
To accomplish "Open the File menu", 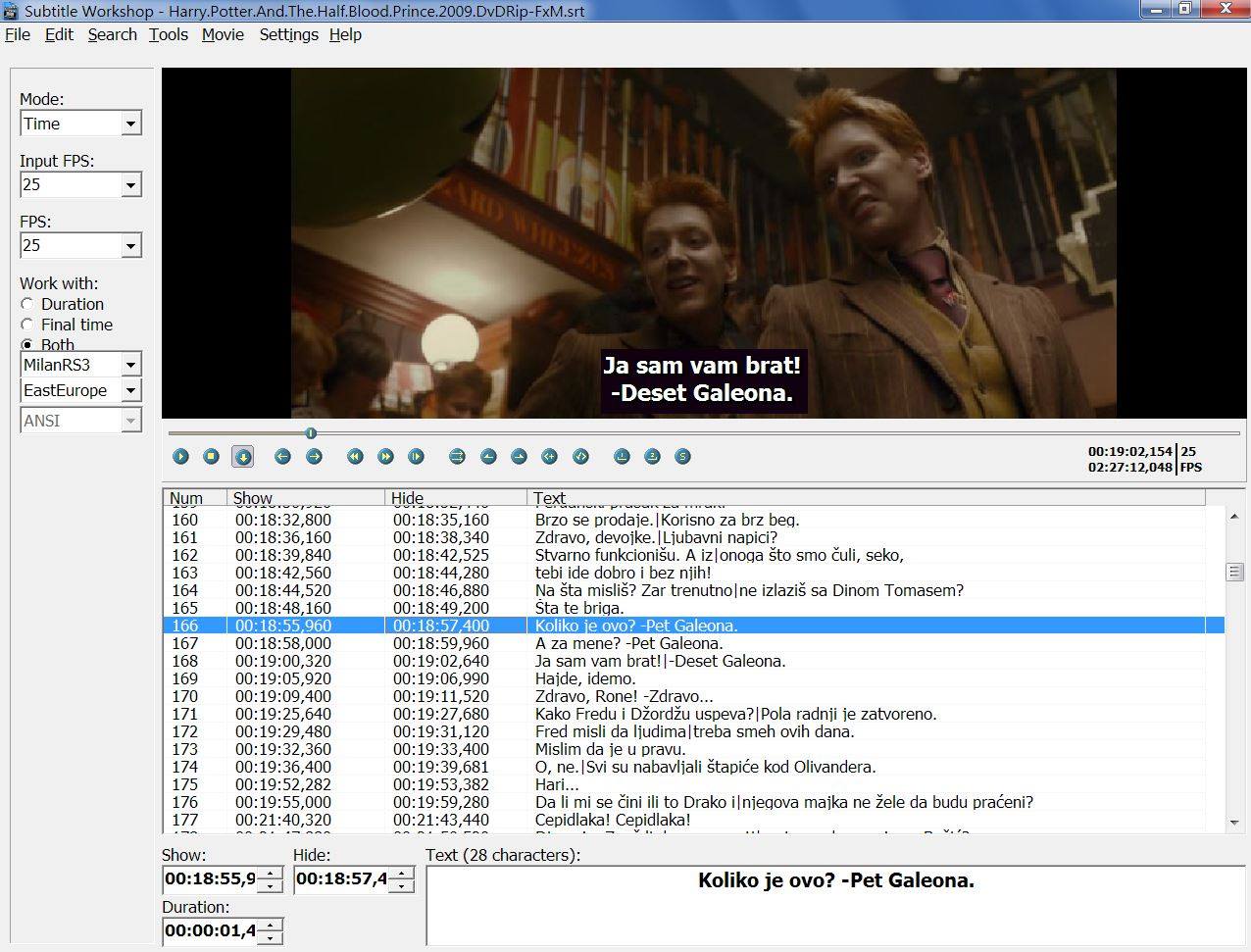I will 18,34.
